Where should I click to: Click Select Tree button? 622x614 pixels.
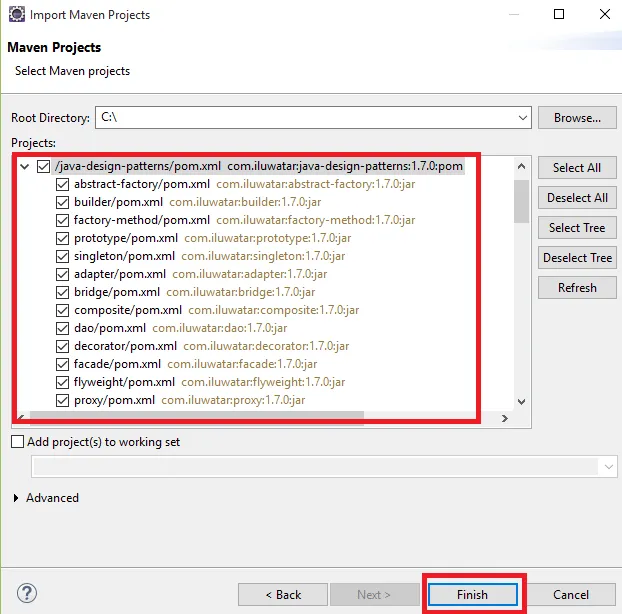click(x=577, y=228)
